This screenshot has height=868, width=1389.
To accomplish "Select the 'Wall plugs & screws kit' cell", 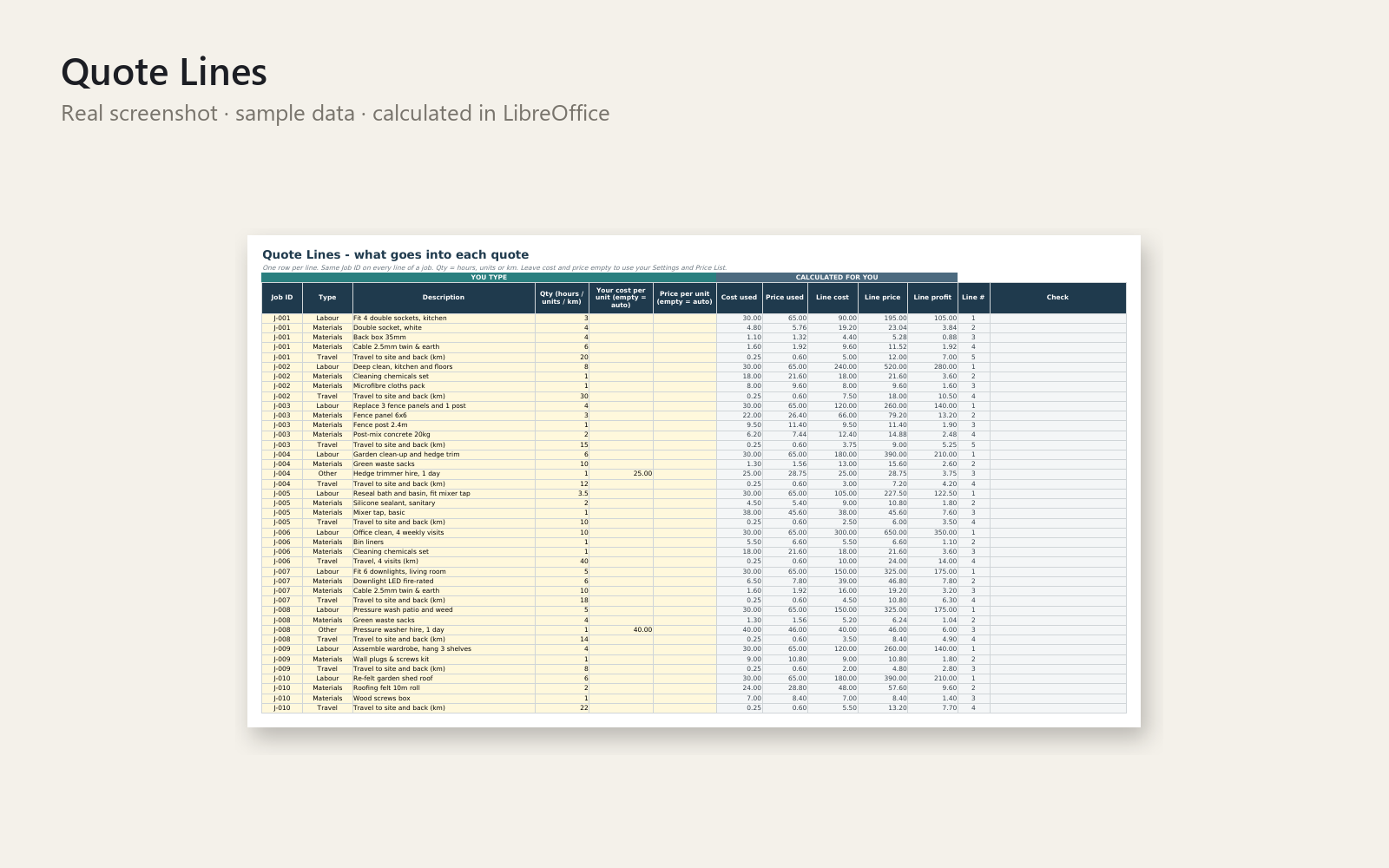I will pyautogui.click(x=444, y=660).
